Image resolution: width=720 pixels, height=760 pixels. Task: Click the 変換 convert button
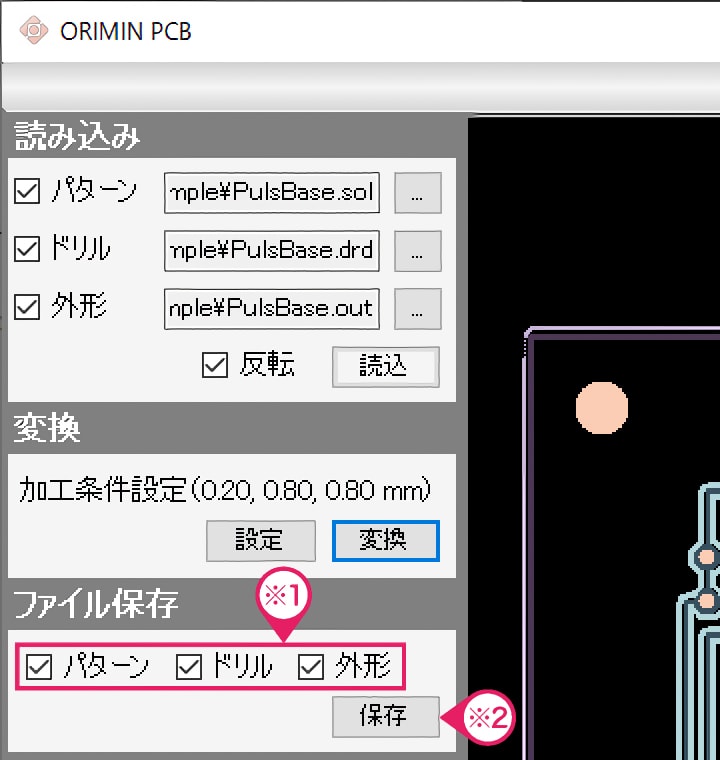pyautogui.click(x=385, y=540)
